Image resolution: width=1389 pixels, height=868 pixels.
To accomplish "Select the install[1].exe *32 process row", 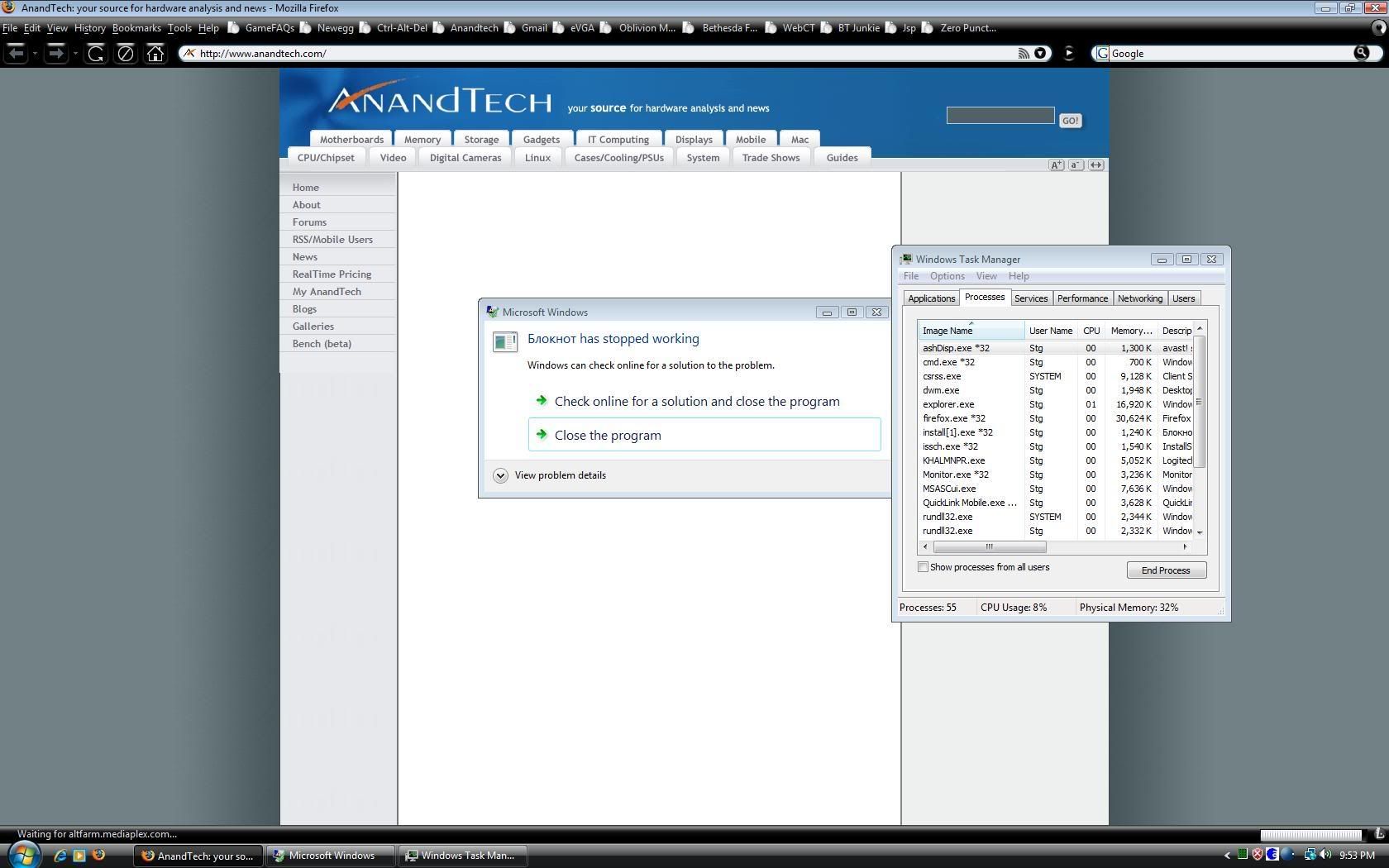I will tap(1056, 432).
